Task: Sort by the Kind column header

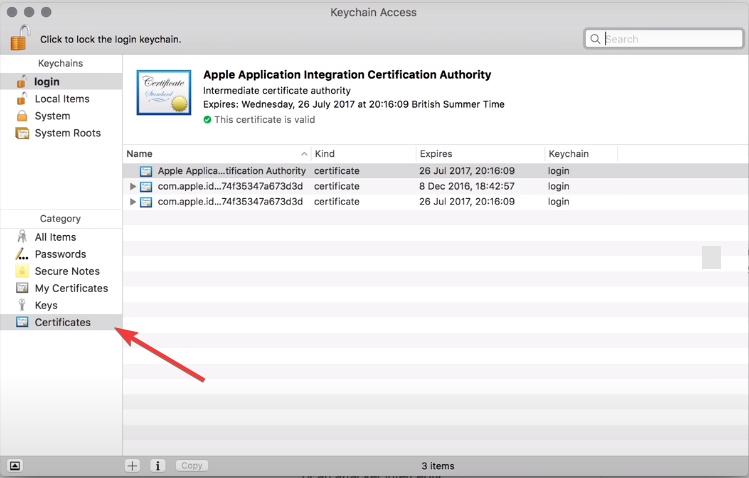Action: (364, 154)
